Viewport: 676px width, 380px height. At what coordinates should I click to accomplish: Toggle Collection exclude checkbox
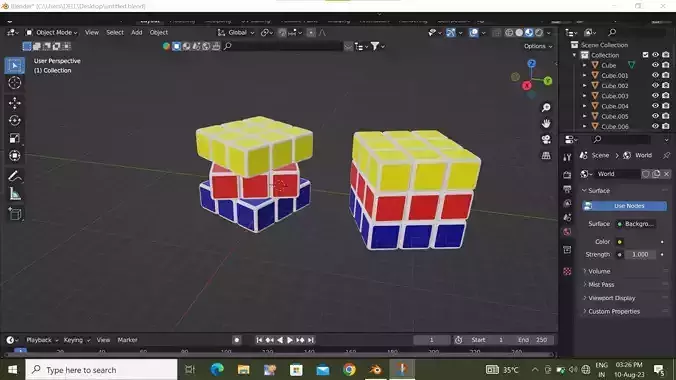click(645, 55)
